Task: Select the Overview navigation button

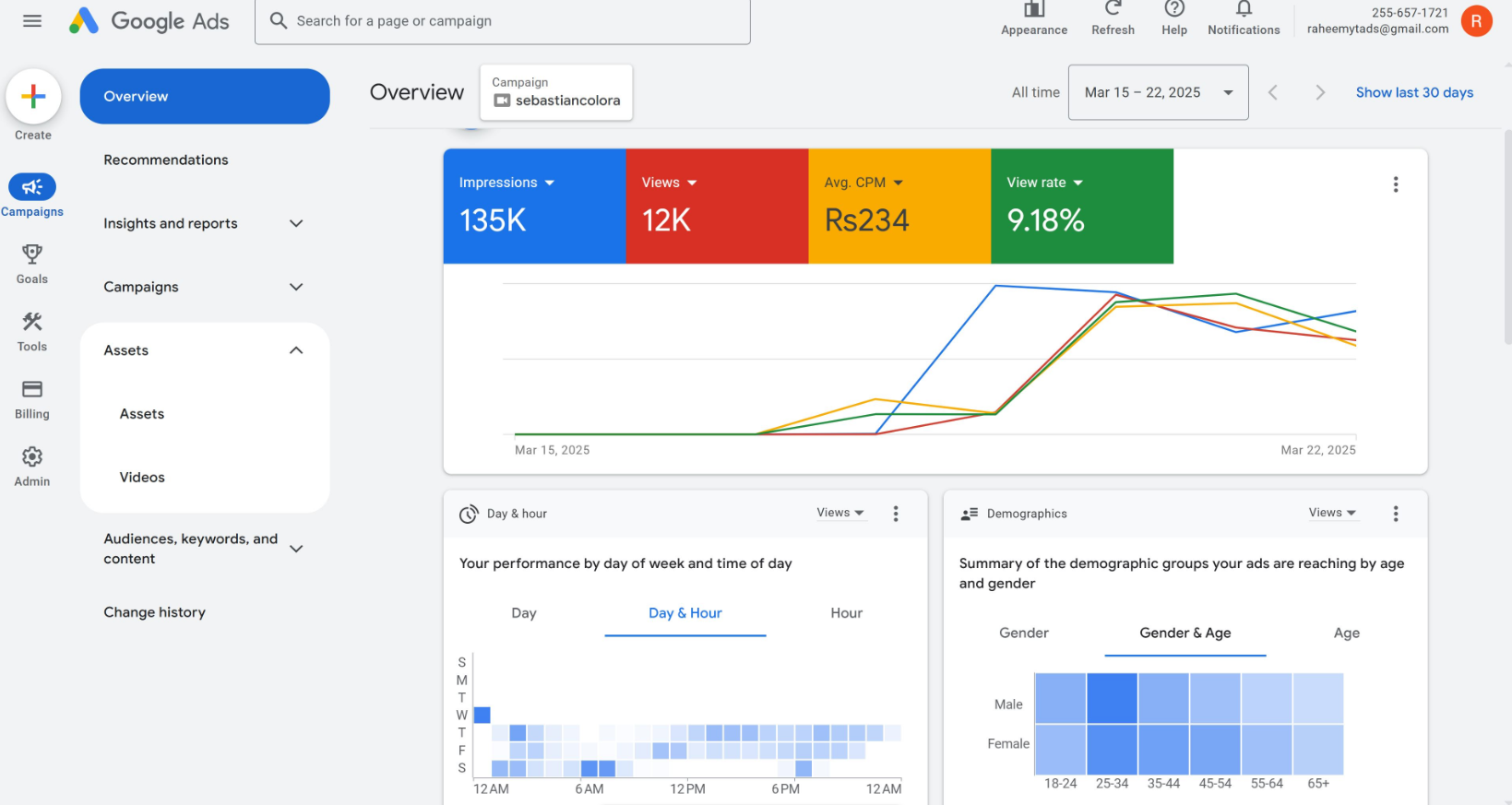Action: 205,96
